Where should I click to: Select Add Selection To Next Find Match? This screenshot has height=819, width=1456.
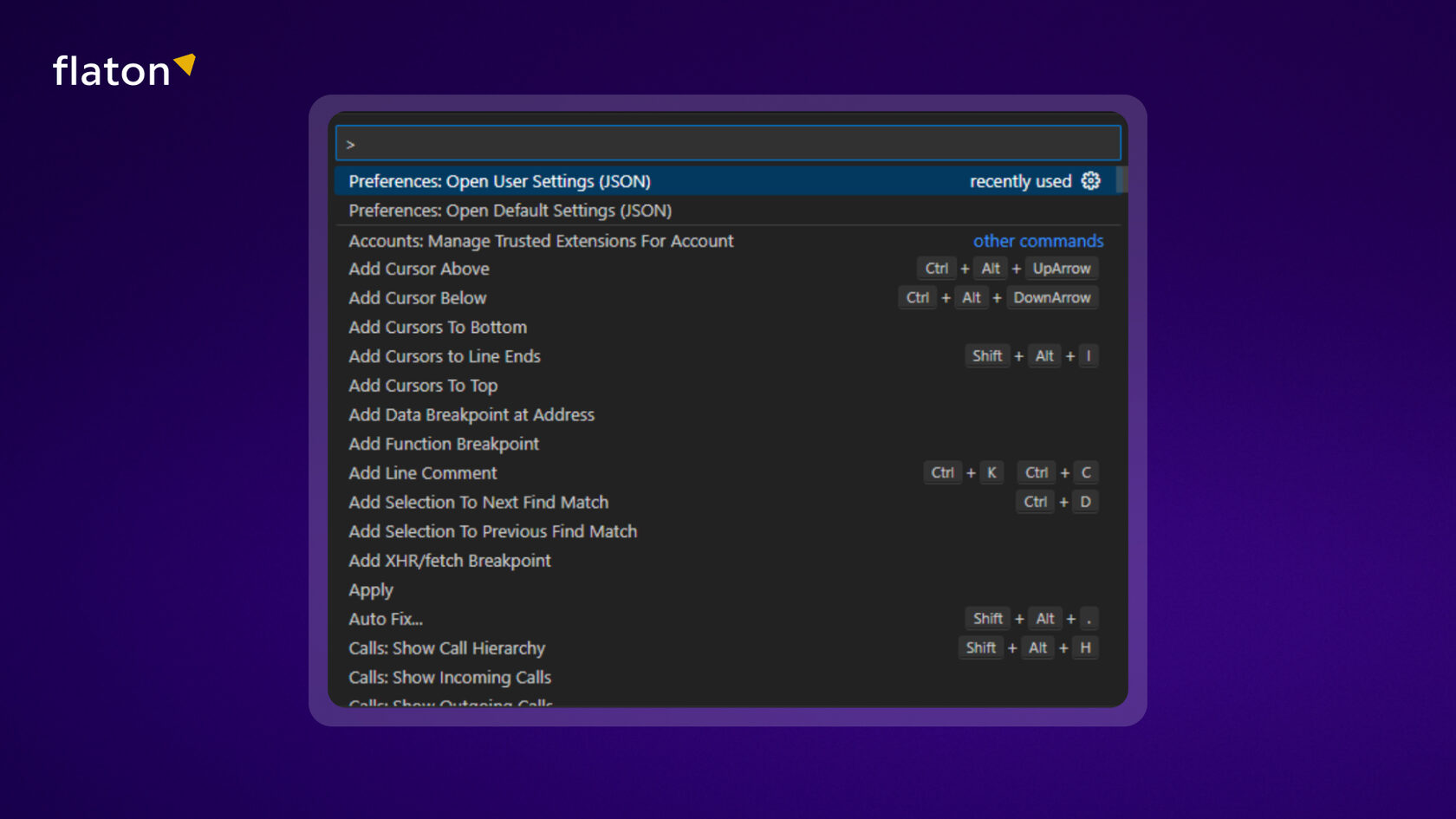[726, 502]
